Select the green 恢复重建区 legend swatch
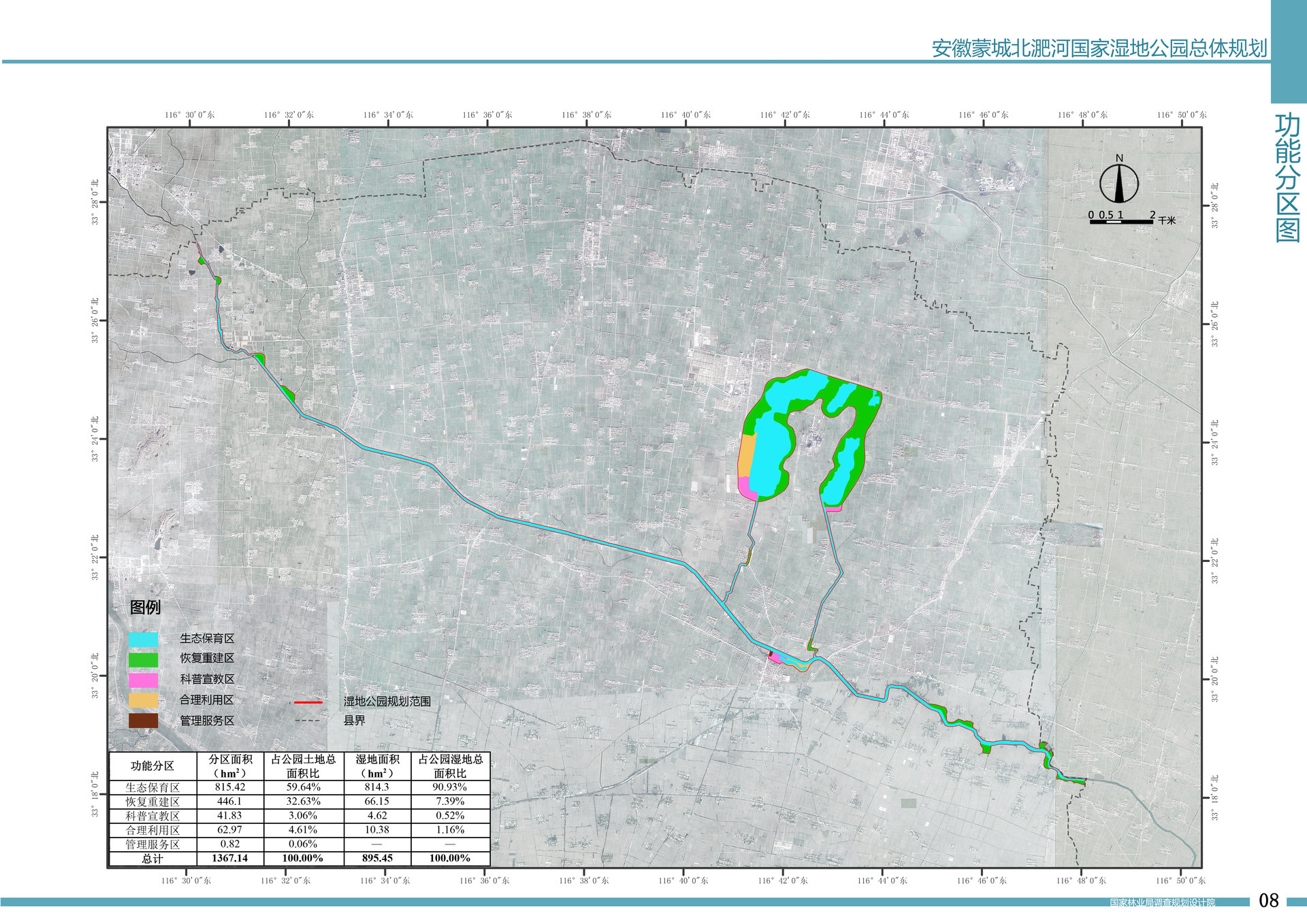Screen dimensions: 1307x924 [143, 659]
